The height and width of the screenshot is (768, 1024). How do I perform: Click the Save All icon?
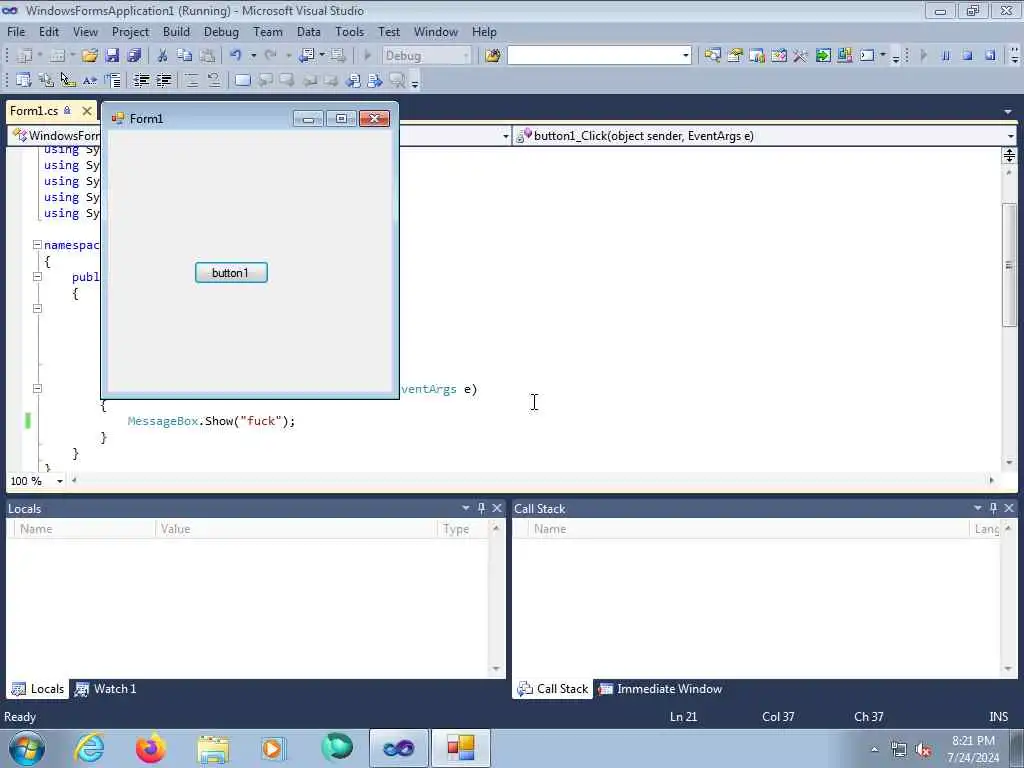point(134,56)
